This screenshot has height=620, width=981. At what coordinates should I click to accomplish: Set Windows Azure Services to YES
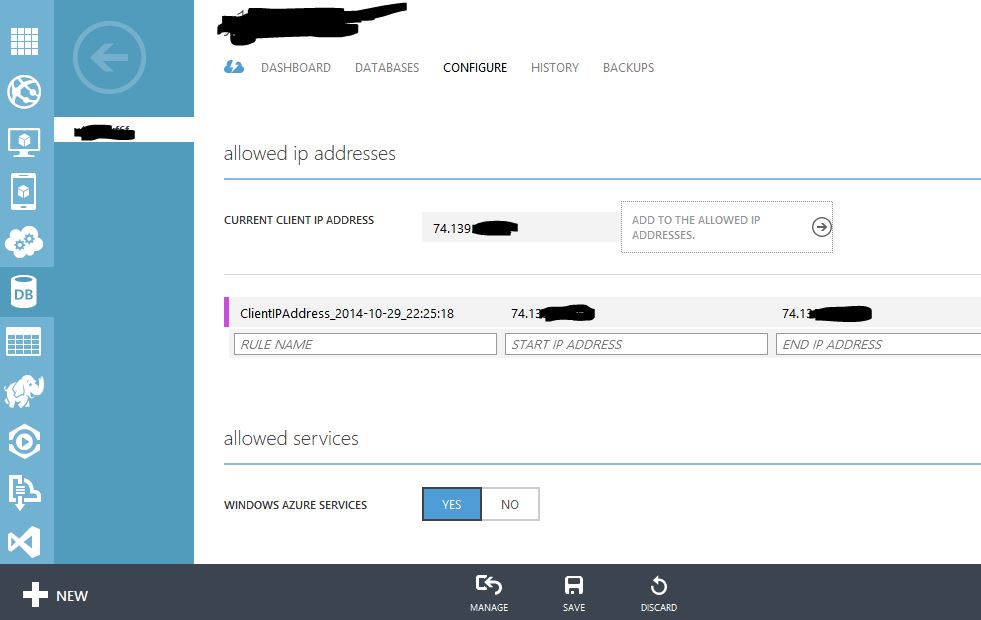tap(452, 505)
